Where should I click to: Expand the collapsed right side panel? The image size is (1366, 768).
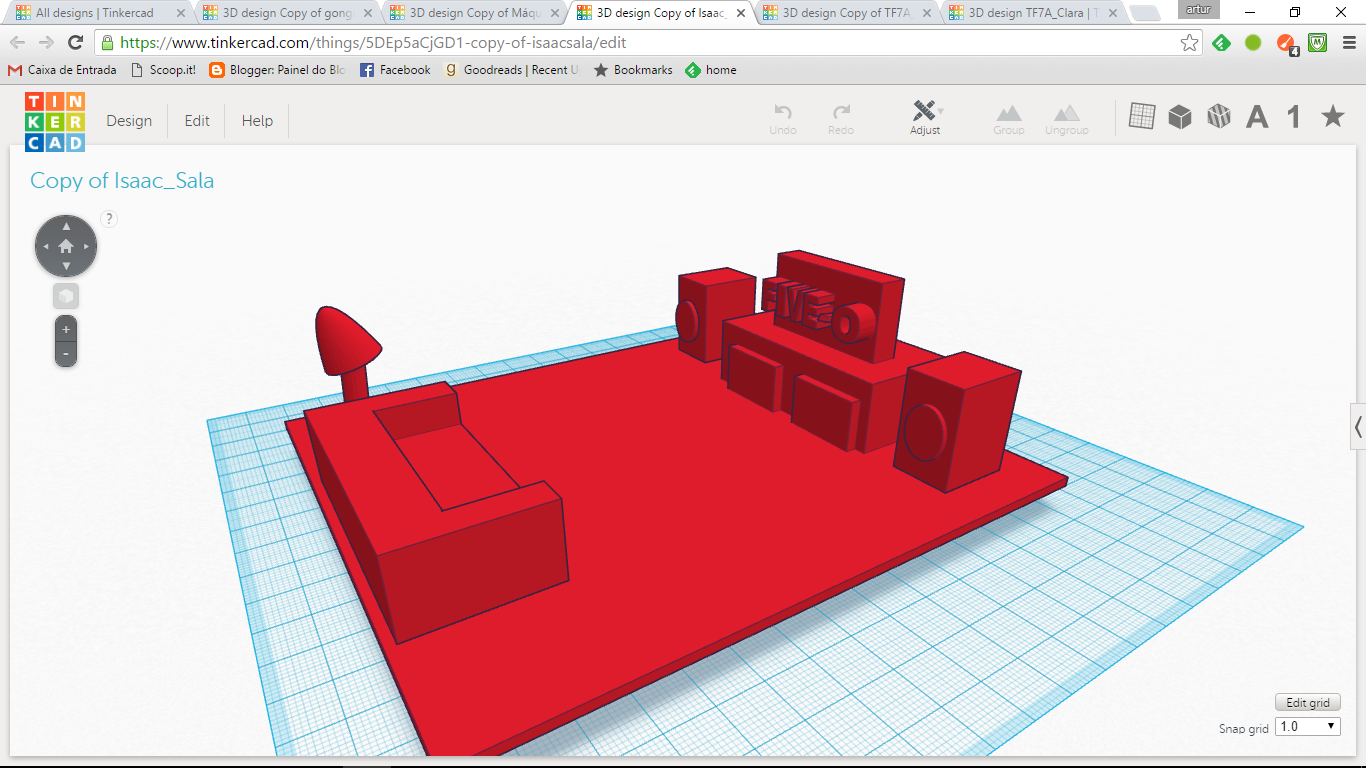coord(1358,427)
